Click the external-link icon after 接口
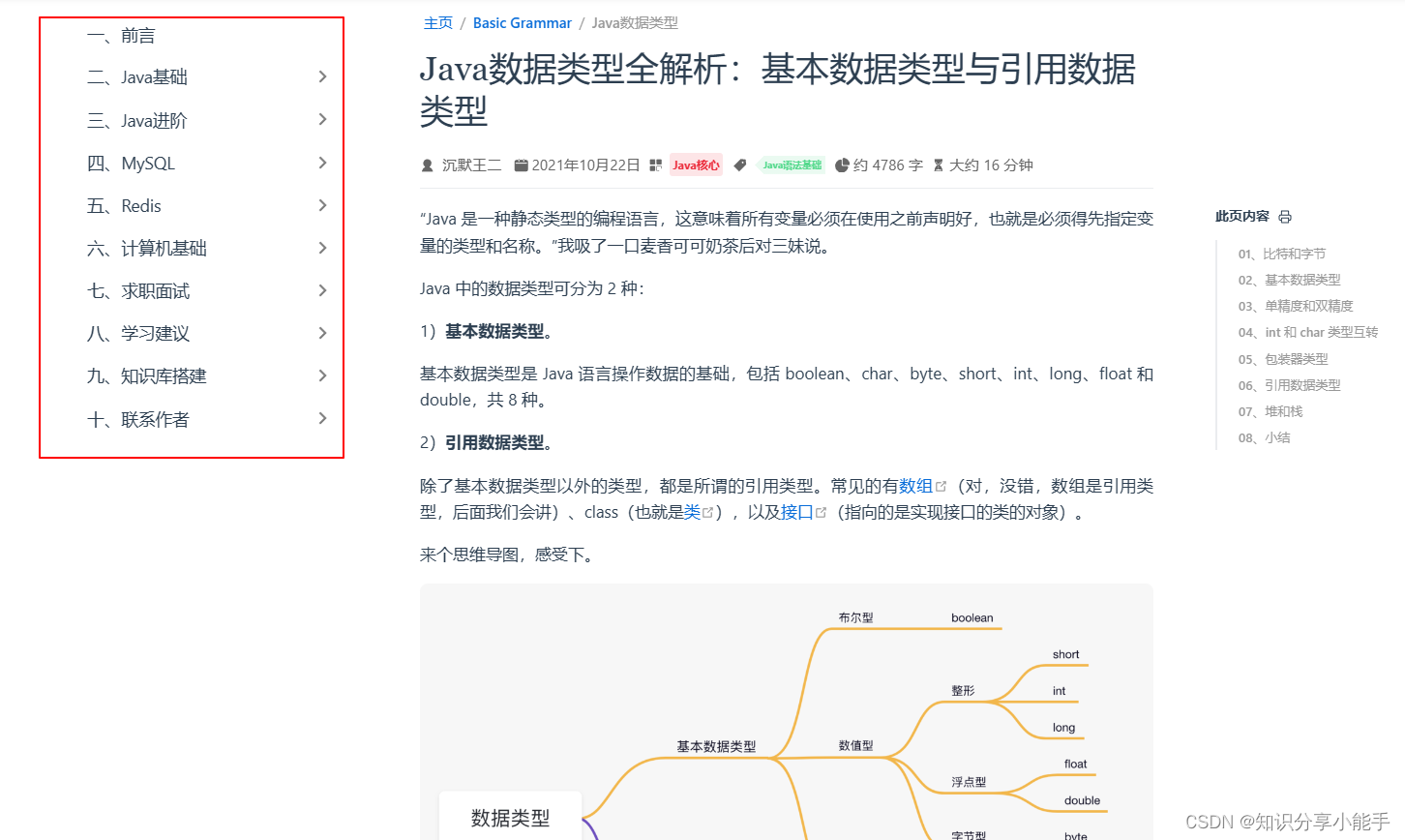1405x840 pixels. 821,511
